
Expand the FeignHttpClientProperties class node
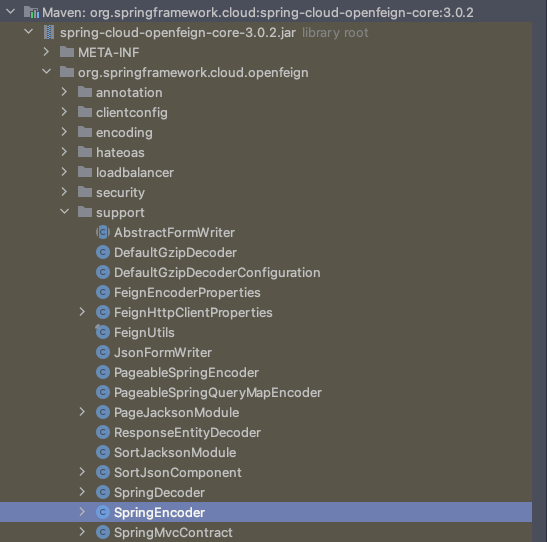click(82, 312)
